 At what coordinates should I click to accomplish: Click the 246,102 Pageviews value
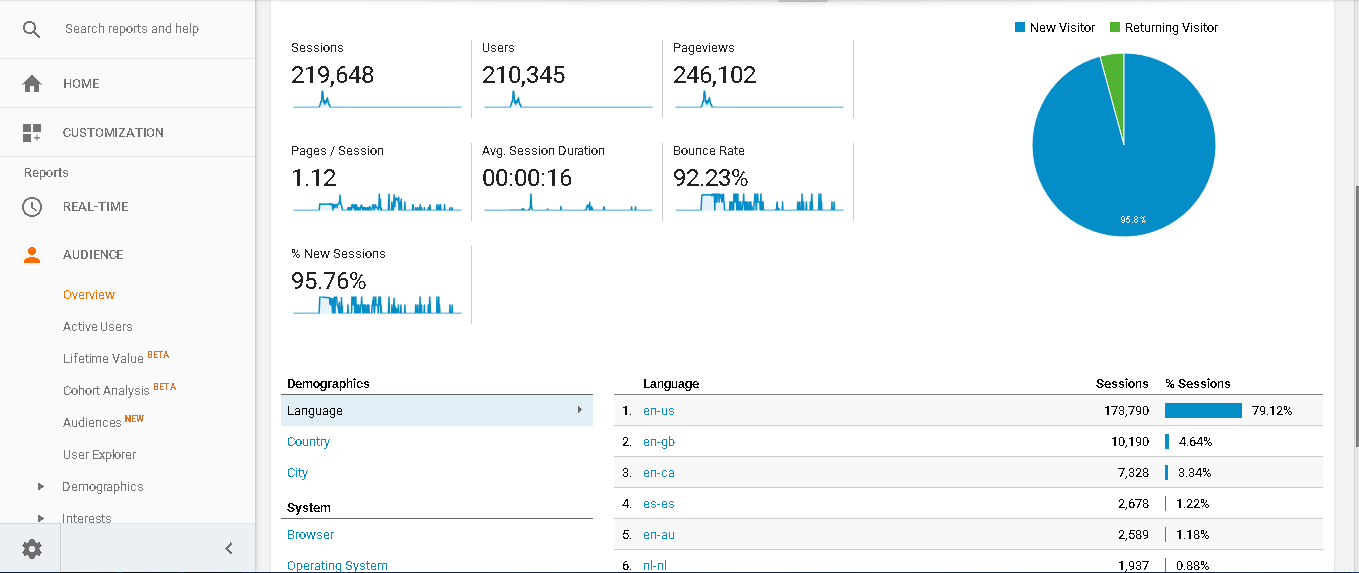714,75
